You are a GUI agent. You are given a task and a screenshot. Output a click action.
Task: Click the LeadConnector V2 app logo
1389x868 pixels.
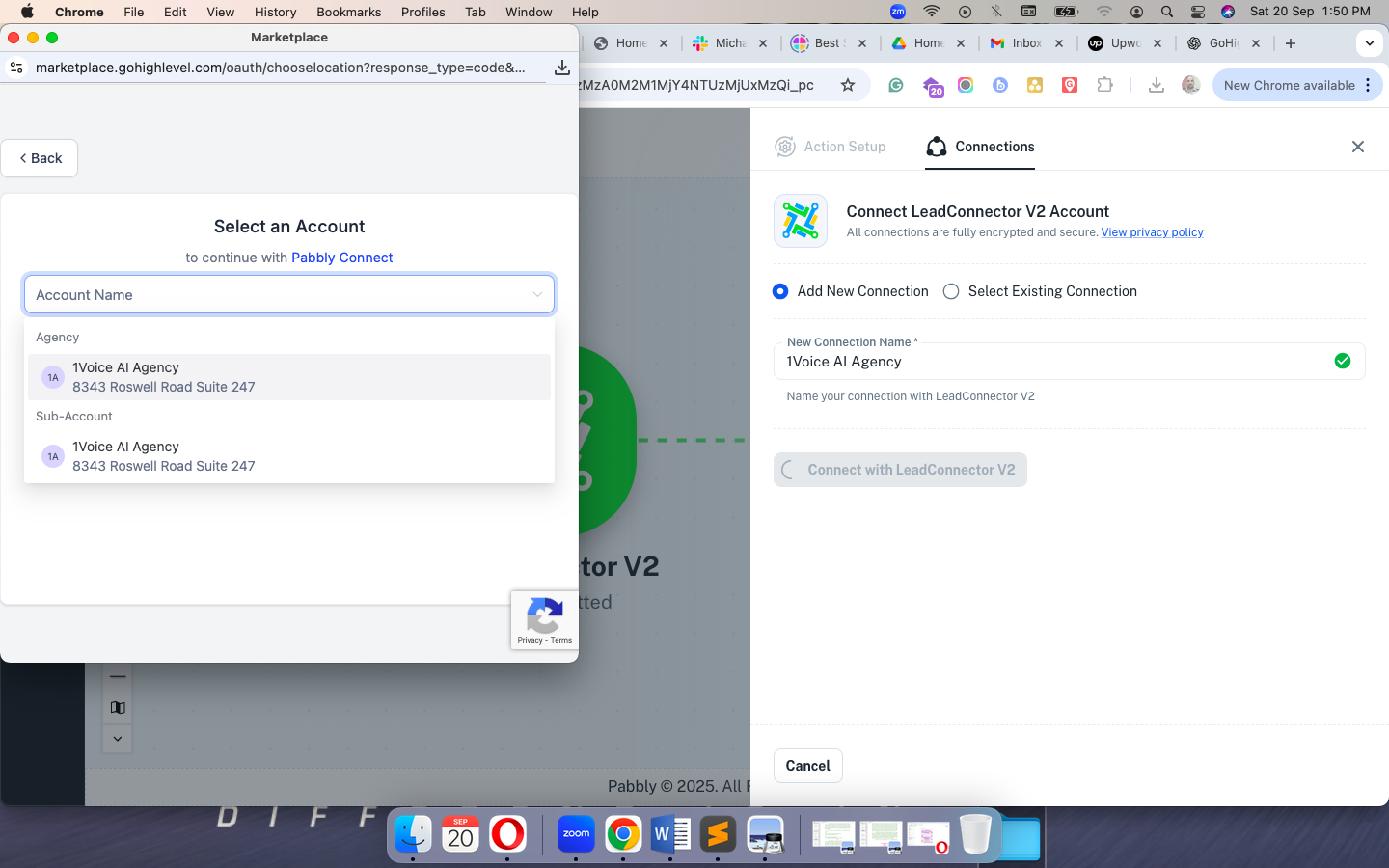[x=801, y=221]
